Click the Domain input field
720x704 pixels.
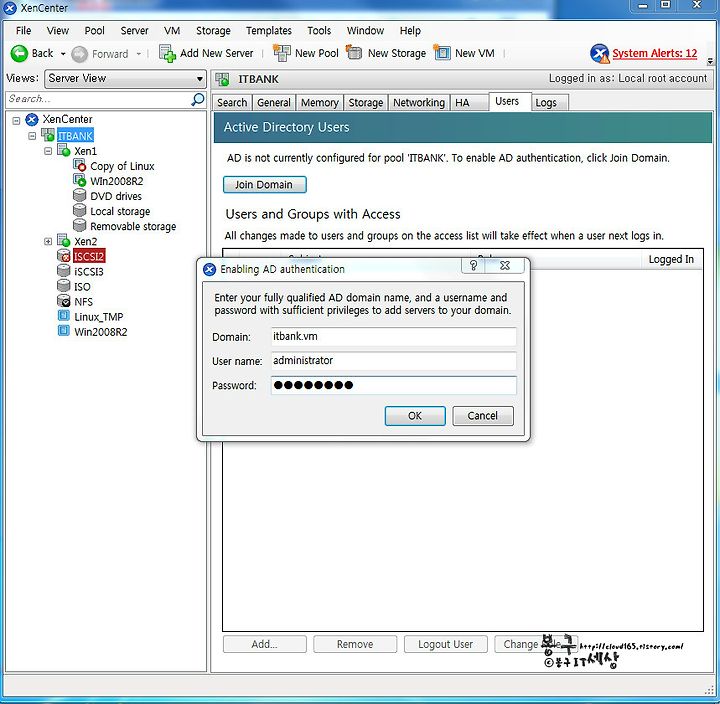[x=394, y=337]
